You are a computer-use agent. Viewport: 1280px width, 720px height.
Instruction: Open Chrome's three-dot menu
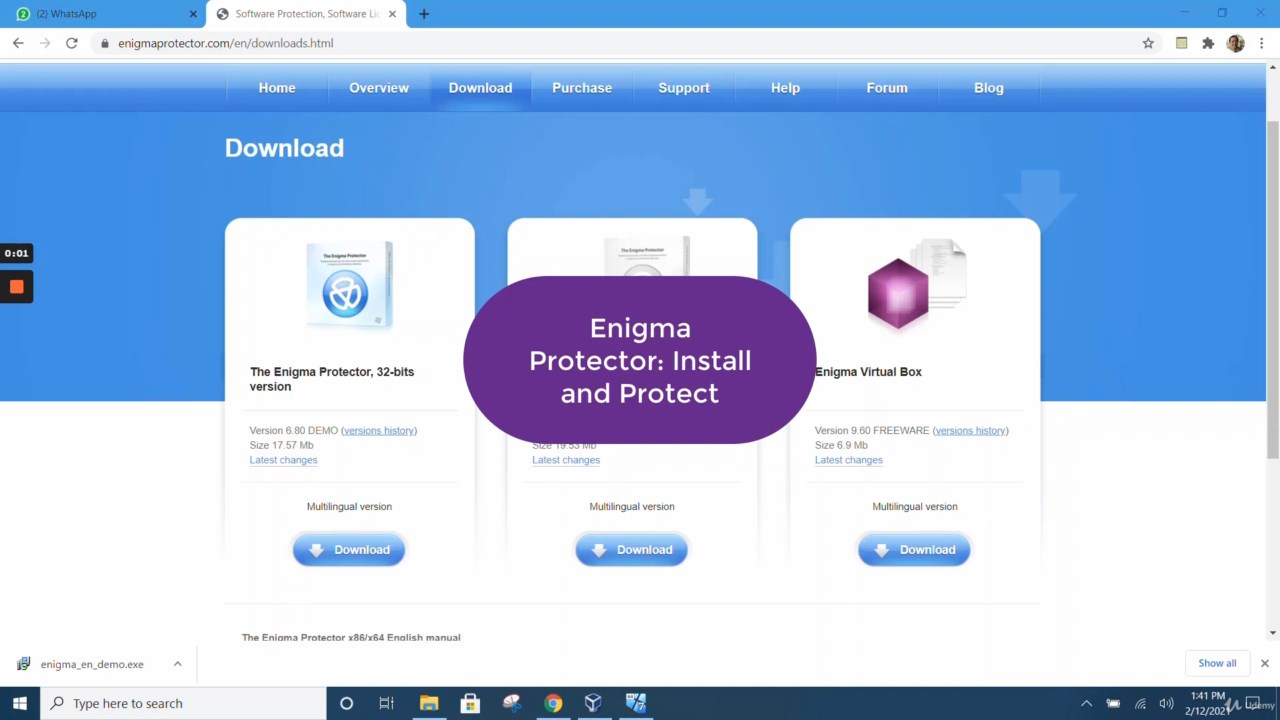pos(1262,43)
